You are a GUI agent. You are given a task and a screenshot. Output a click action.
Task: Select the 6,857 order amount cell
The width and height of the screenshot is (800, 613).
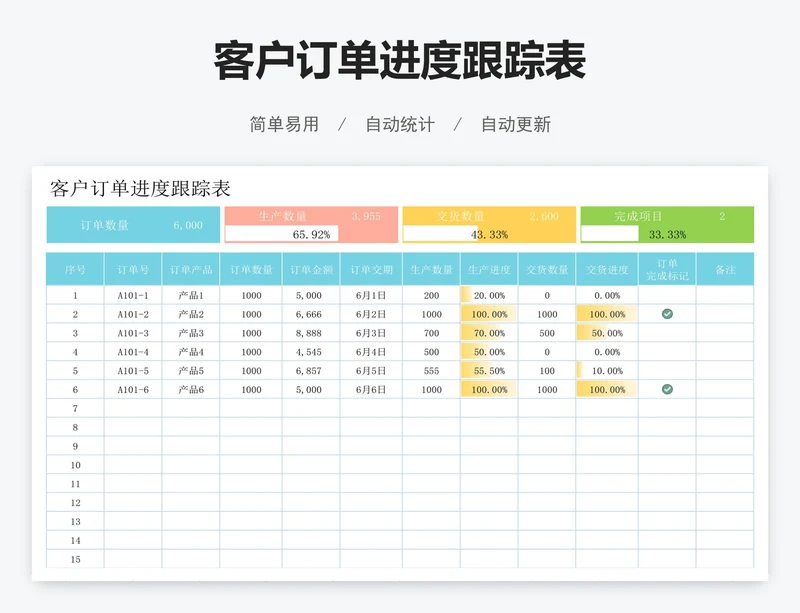pos(311,371)
